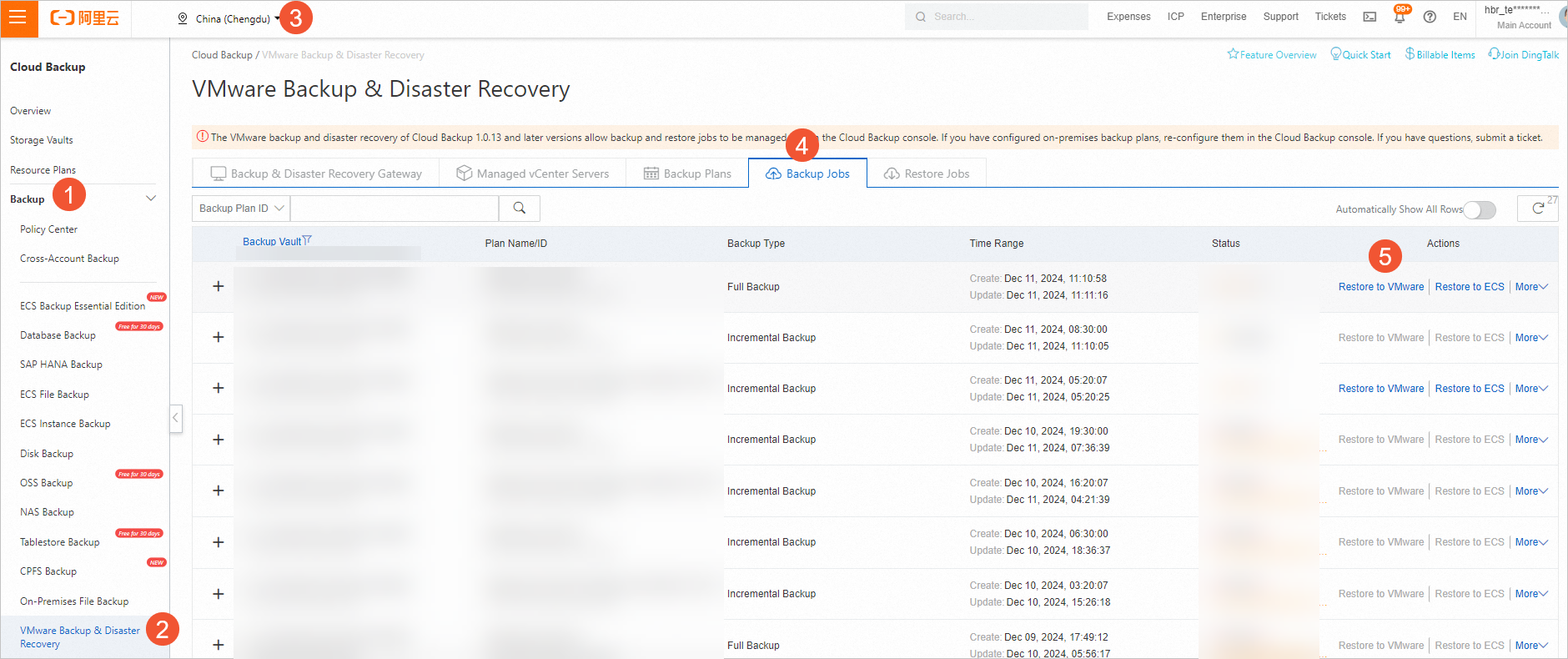Open the Cloud Shell terminal icon

pos(1369,17)
